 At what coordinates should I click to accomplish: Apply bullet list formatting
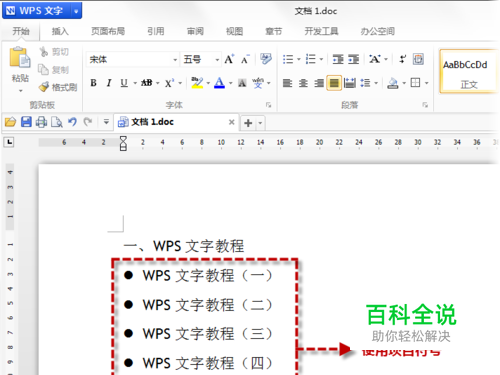[x=288, y=59]
